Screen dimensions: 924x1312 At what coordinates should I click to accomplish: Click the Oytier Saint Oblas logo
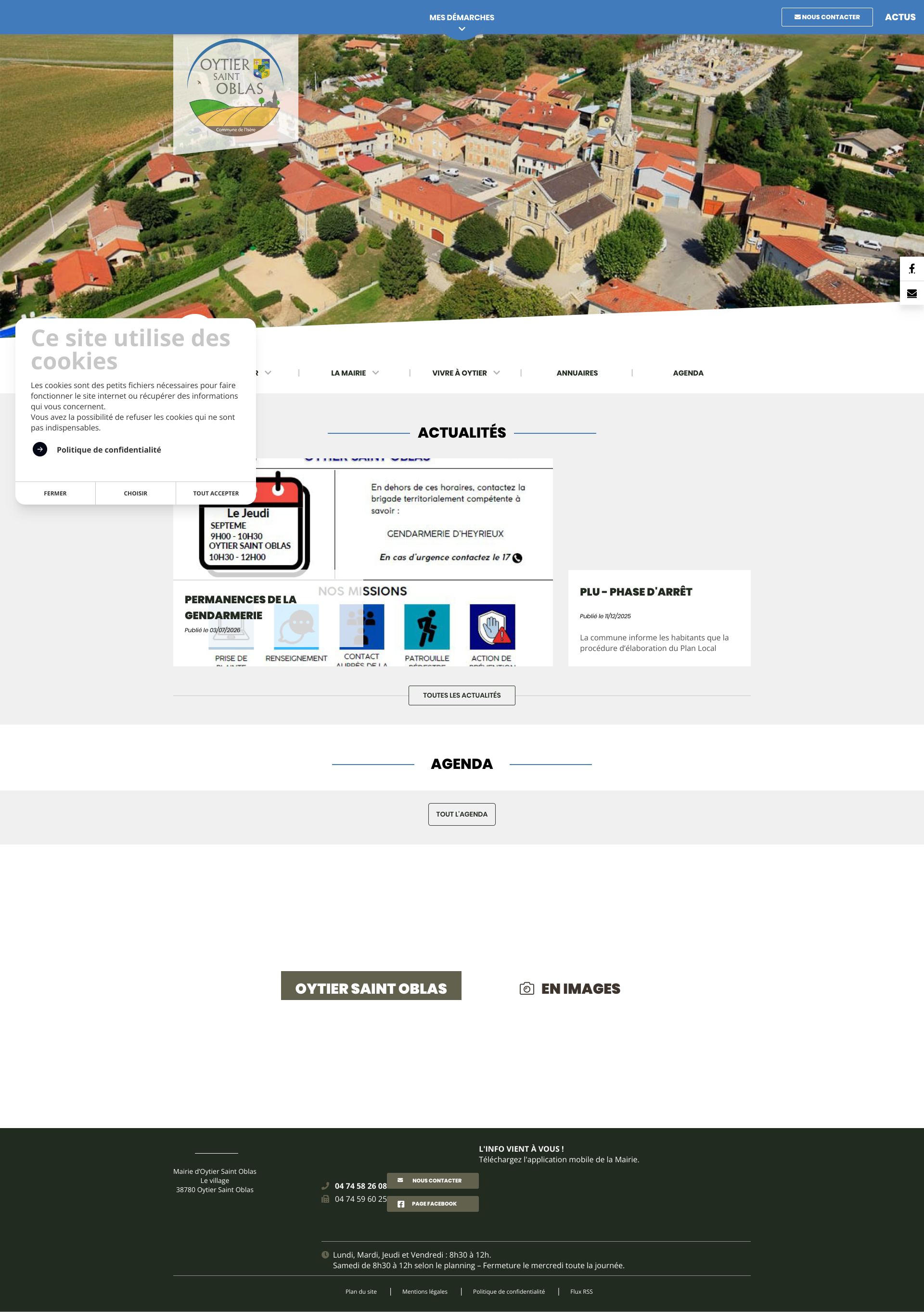235,88
